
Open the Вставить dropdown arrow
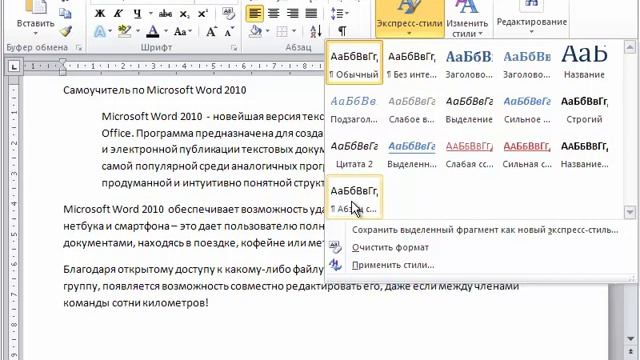click(36, 33)
